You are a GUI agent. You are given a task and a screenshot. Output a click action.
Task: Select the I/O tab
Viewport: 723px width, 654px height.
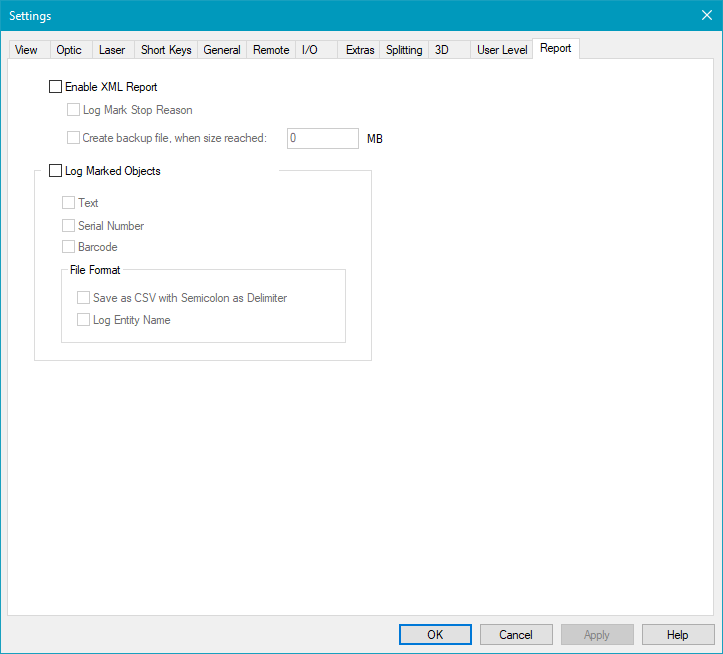coord(310,50)
